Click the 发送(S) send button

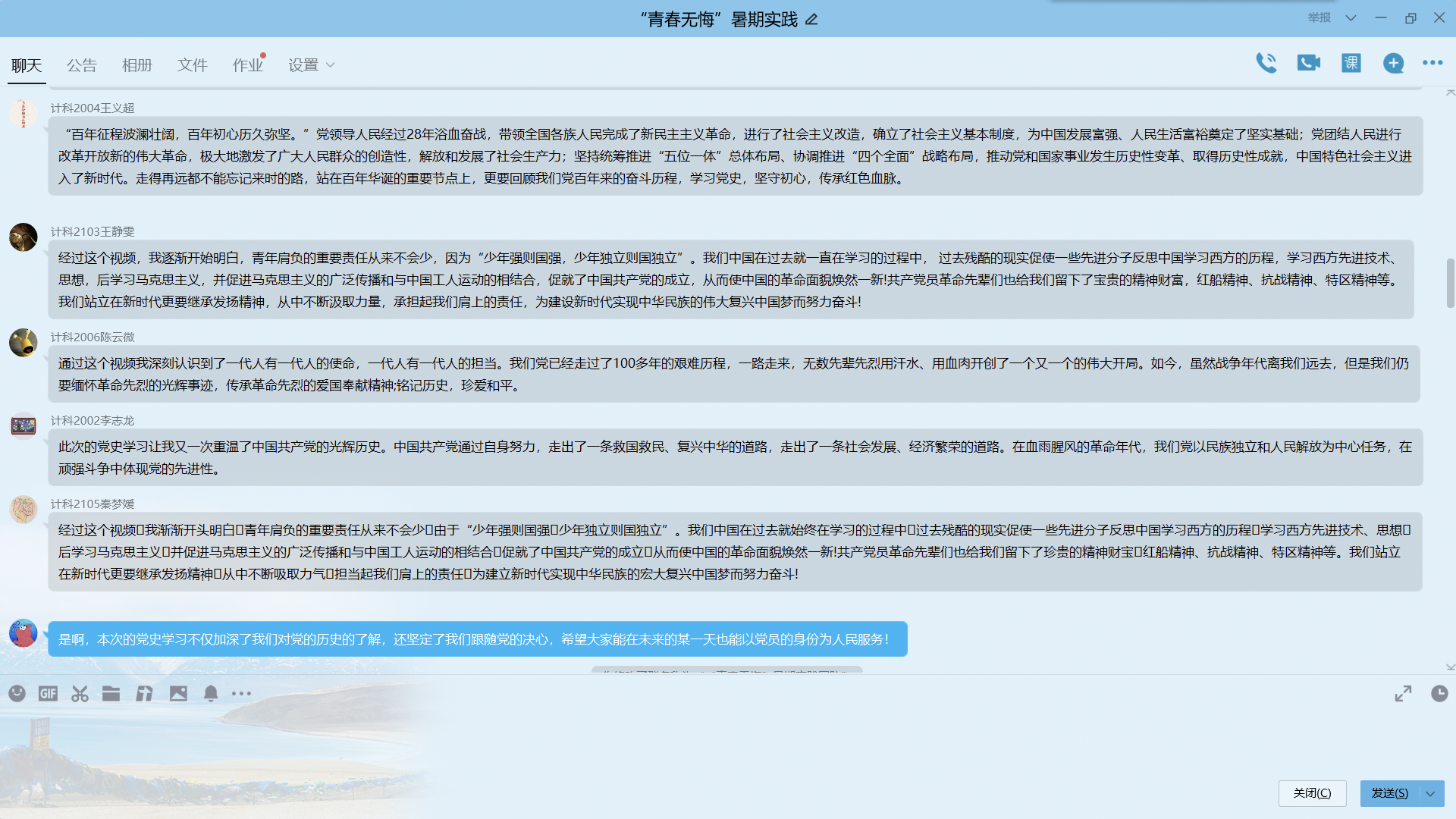pos(1389,793)
